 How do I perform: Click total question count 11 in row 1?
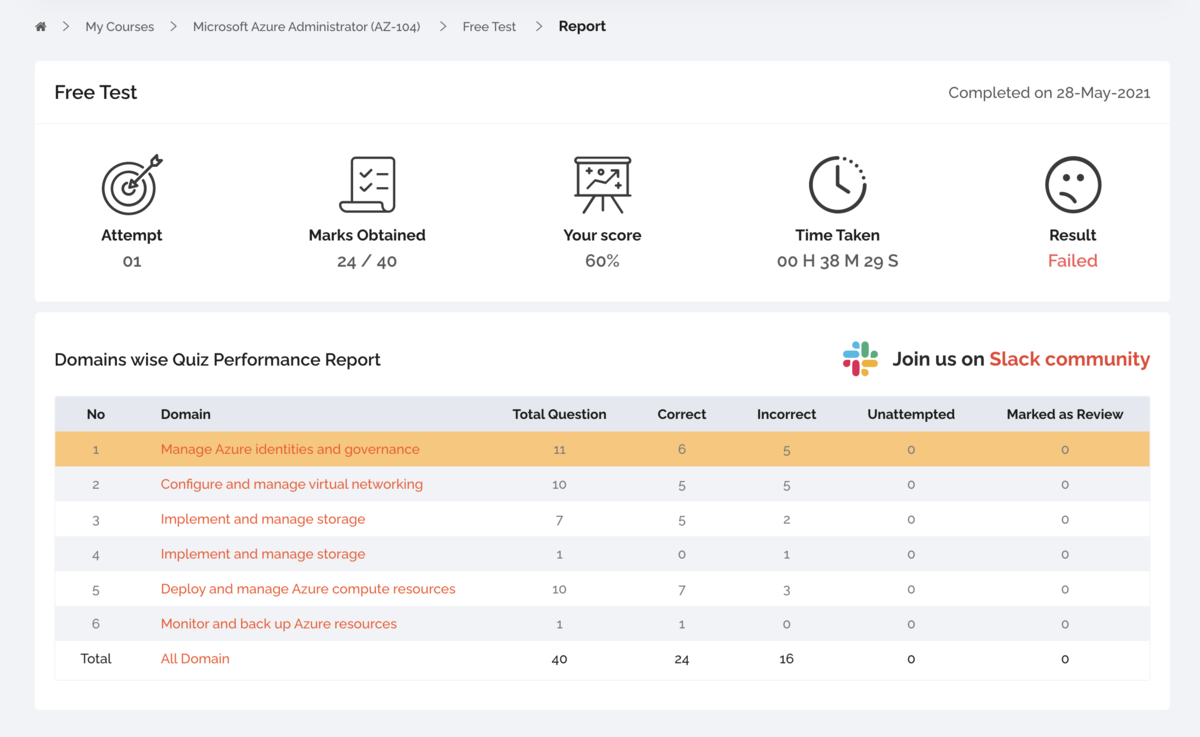(x=559, y=450)
